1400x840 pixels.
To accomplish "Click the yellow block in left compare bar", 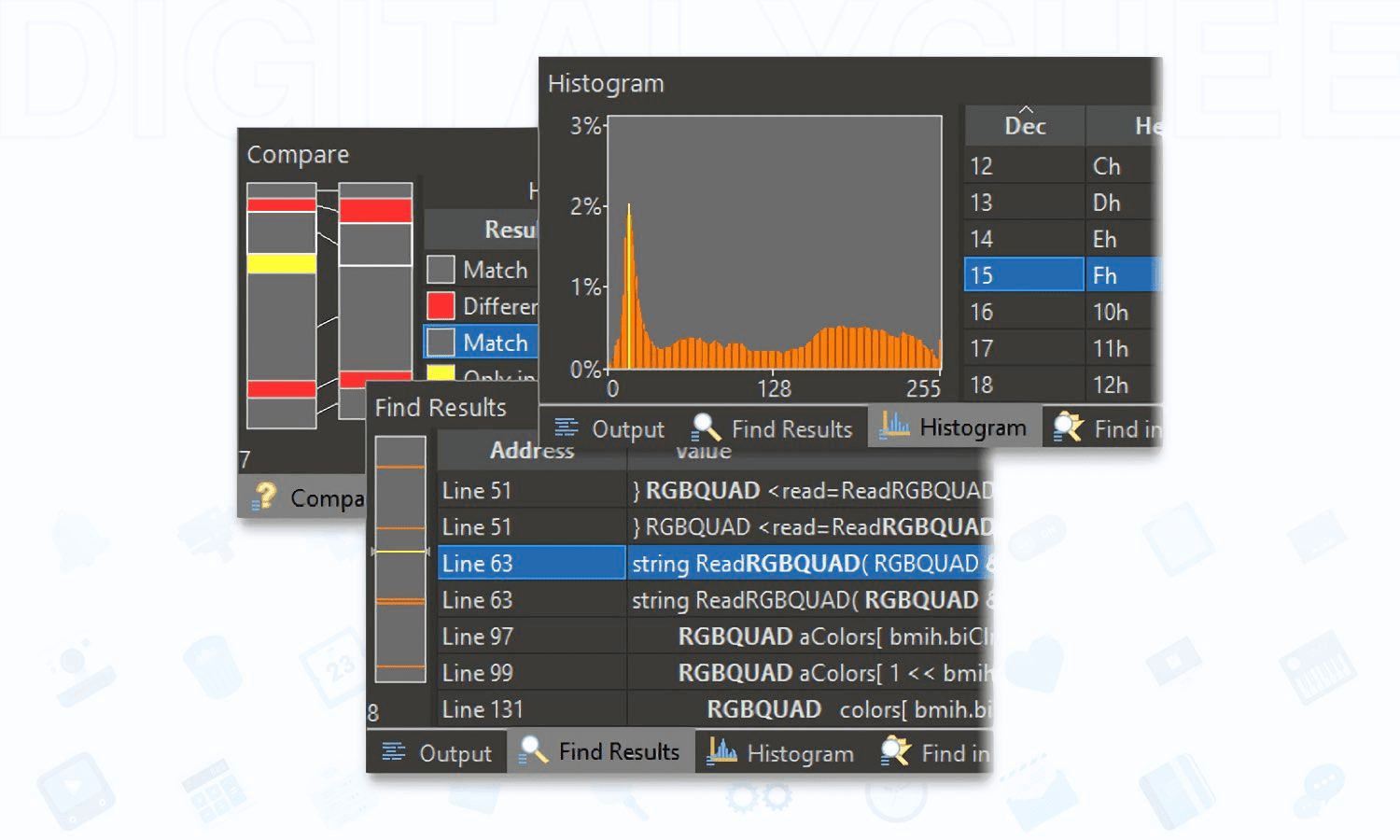I will point(281,264).
